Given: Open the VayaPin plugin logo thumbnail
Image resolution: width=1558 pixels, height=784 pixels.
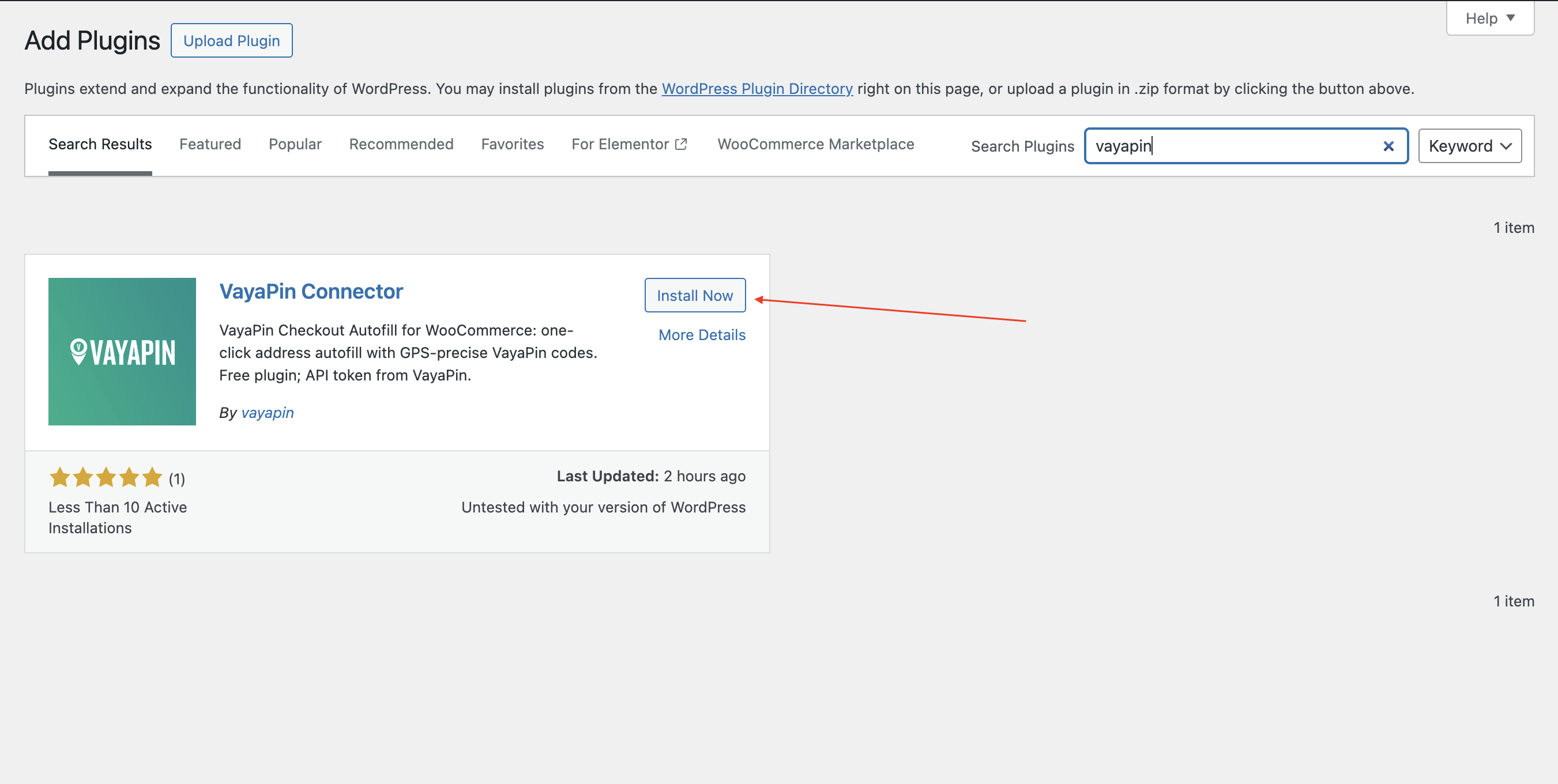Looking at the screenshot, I should pyautogui.click(x=122, y=351).
